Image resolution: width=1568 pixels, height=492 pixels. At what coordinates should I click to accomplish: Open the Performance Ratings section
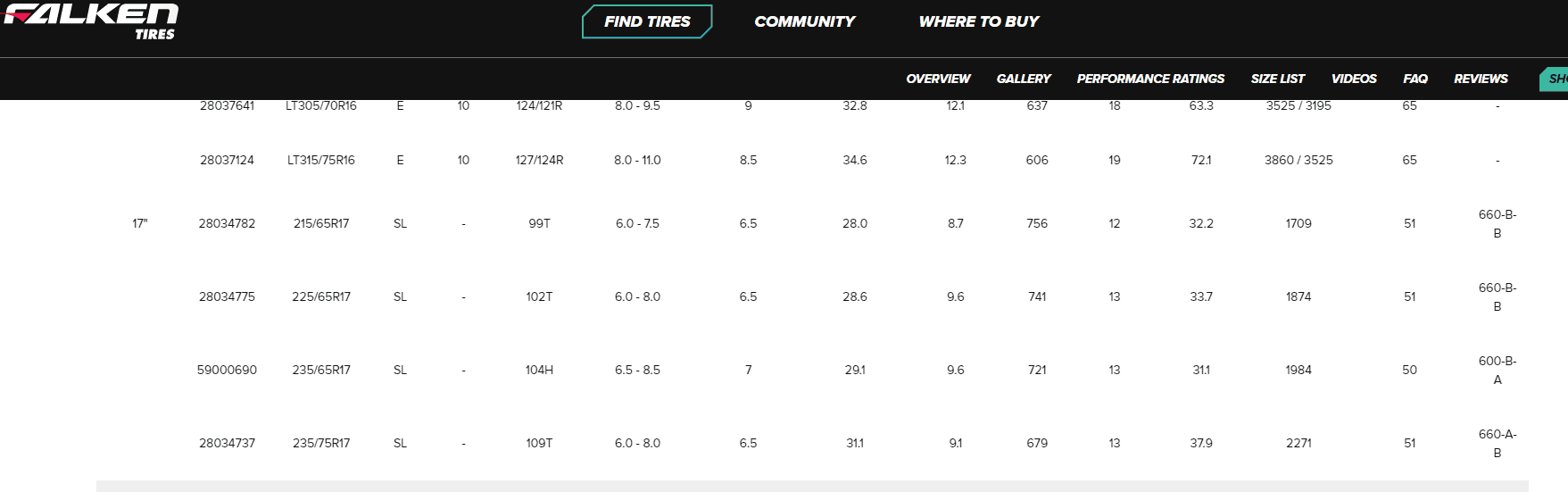pyautogui.click(x=1150, y=79)
